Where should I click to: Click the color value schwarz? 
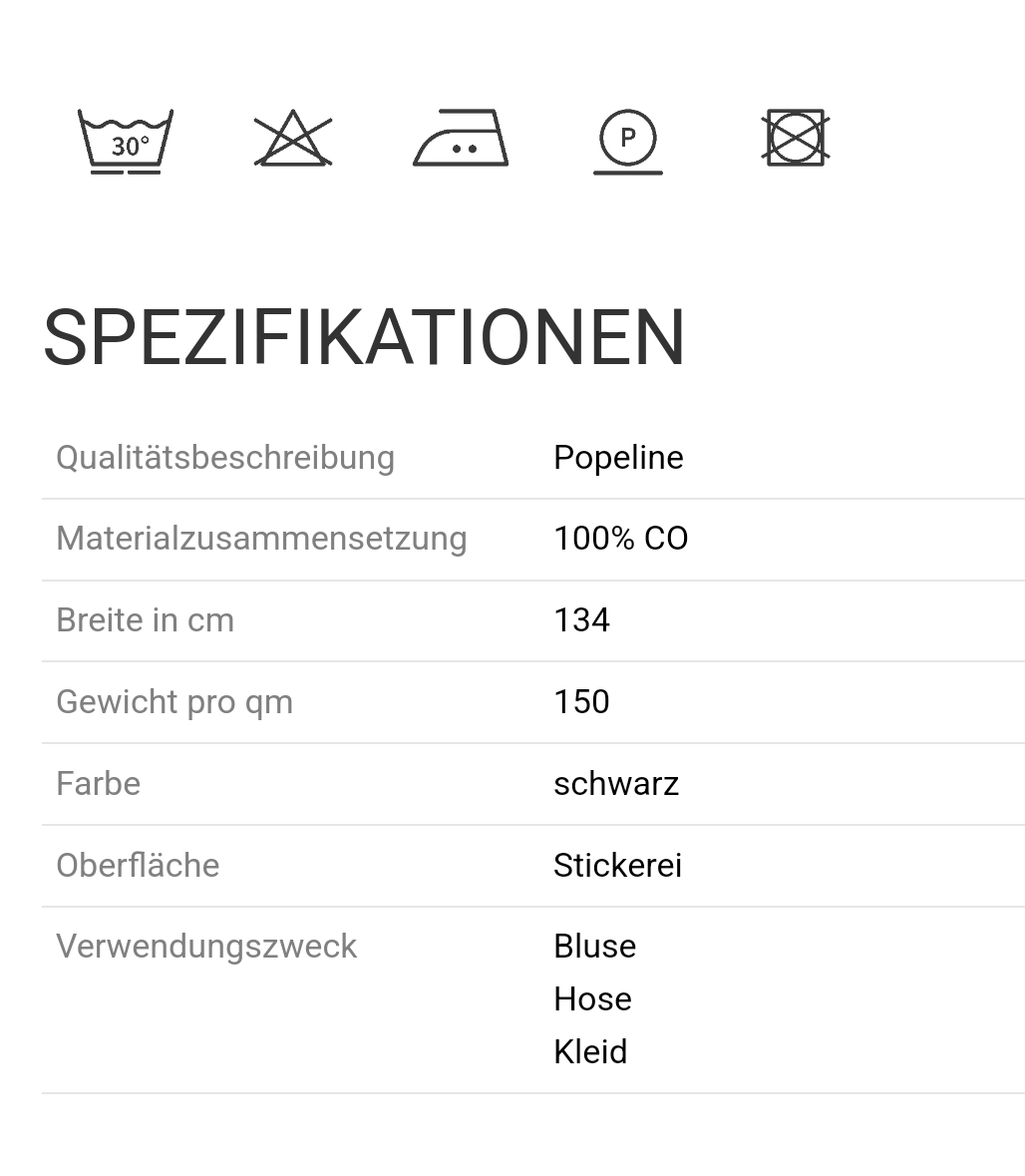[616, 784]
